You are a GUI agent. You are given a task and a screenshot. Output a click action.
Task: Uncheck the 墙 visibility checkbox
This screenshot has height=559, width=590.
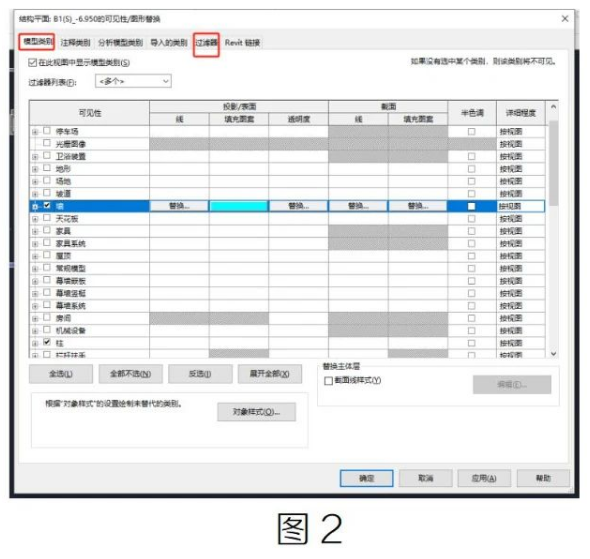pyautogui.click(x=47, y=205)
